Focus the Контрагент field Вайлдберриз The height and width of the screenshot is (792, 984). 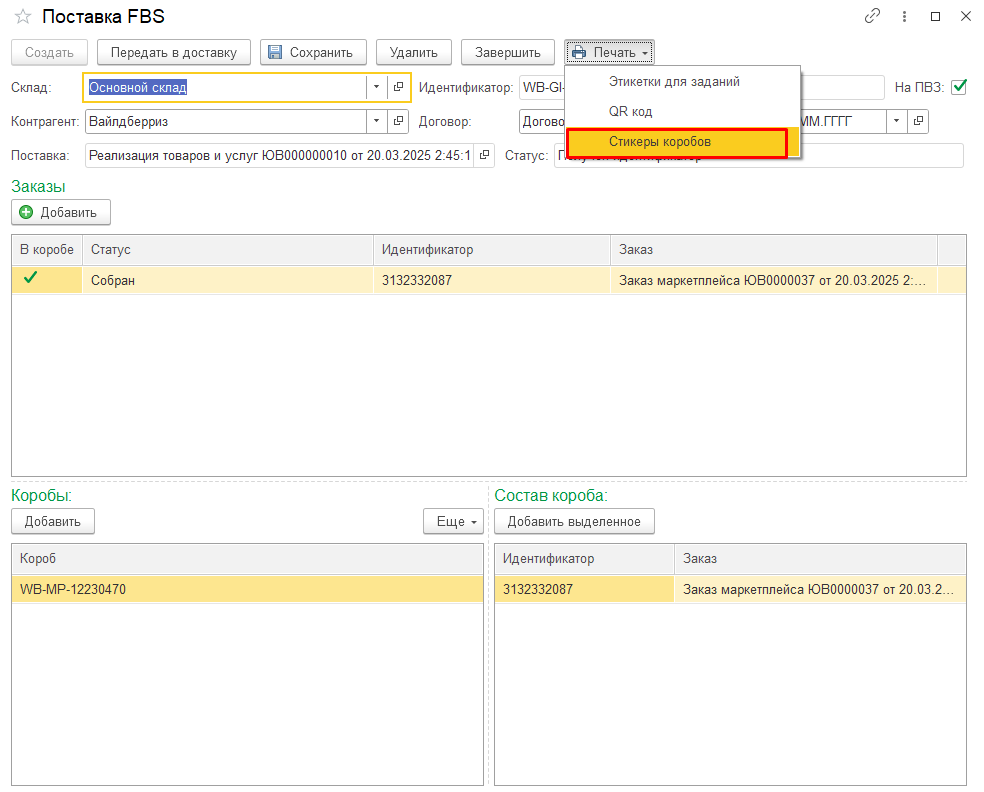[226, 121]
